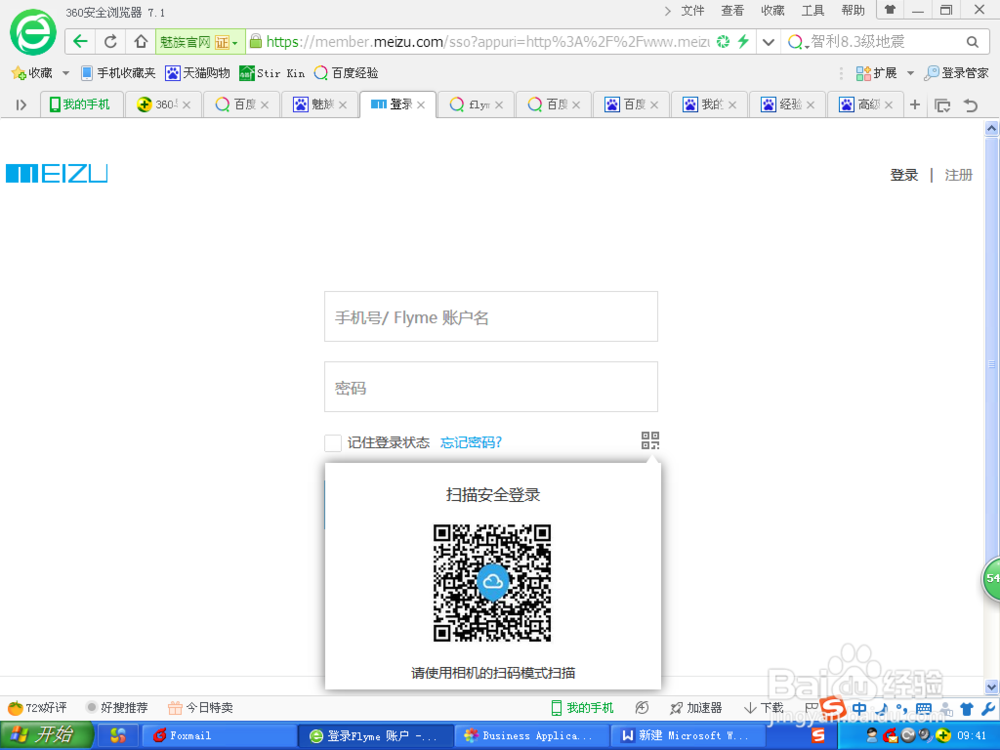Switch to 我的手机 tab

point(80,104)
